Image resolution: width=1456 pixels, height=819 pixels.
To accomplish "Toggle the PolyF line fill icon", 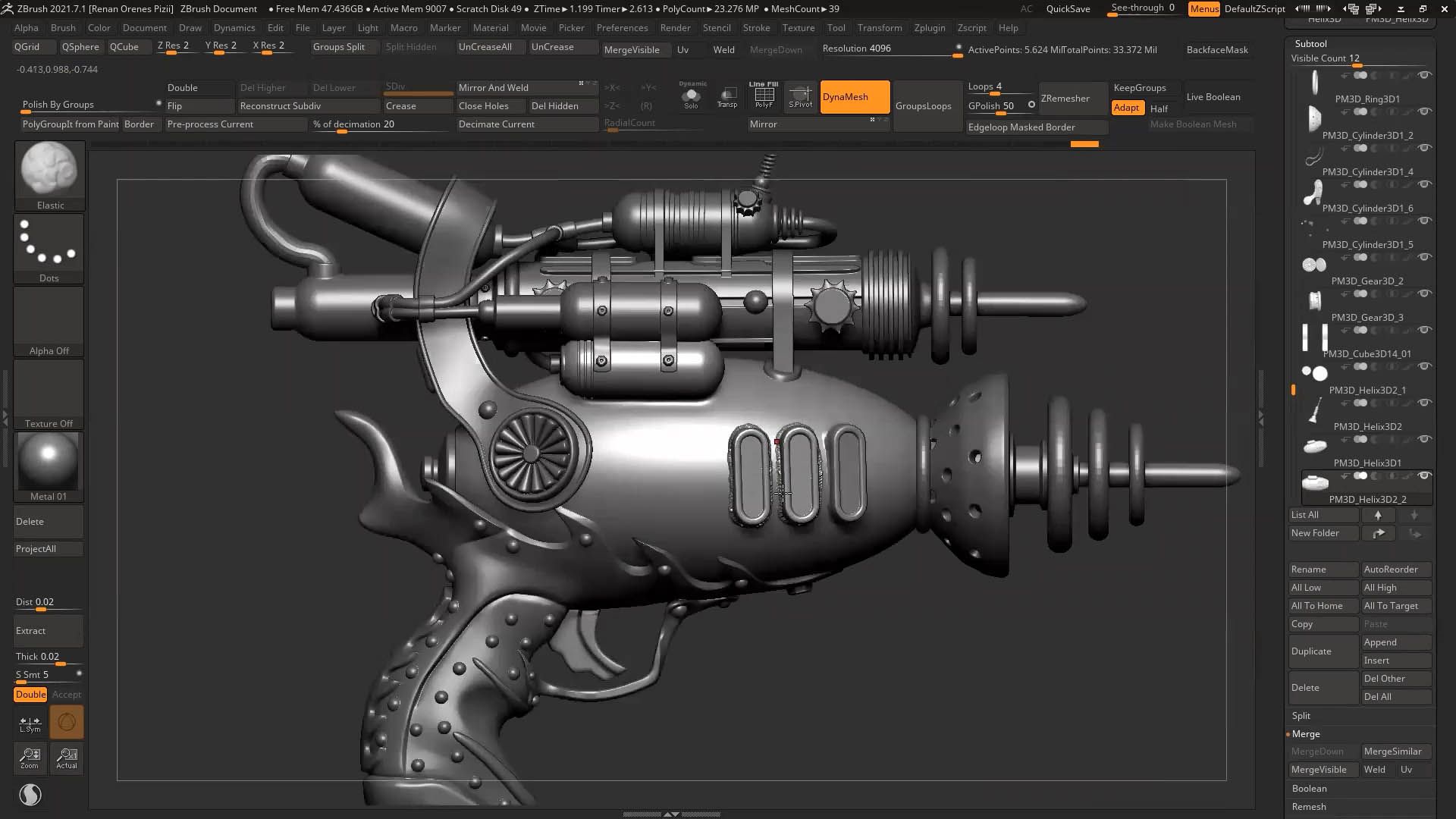I will click(x=764, y=96).
